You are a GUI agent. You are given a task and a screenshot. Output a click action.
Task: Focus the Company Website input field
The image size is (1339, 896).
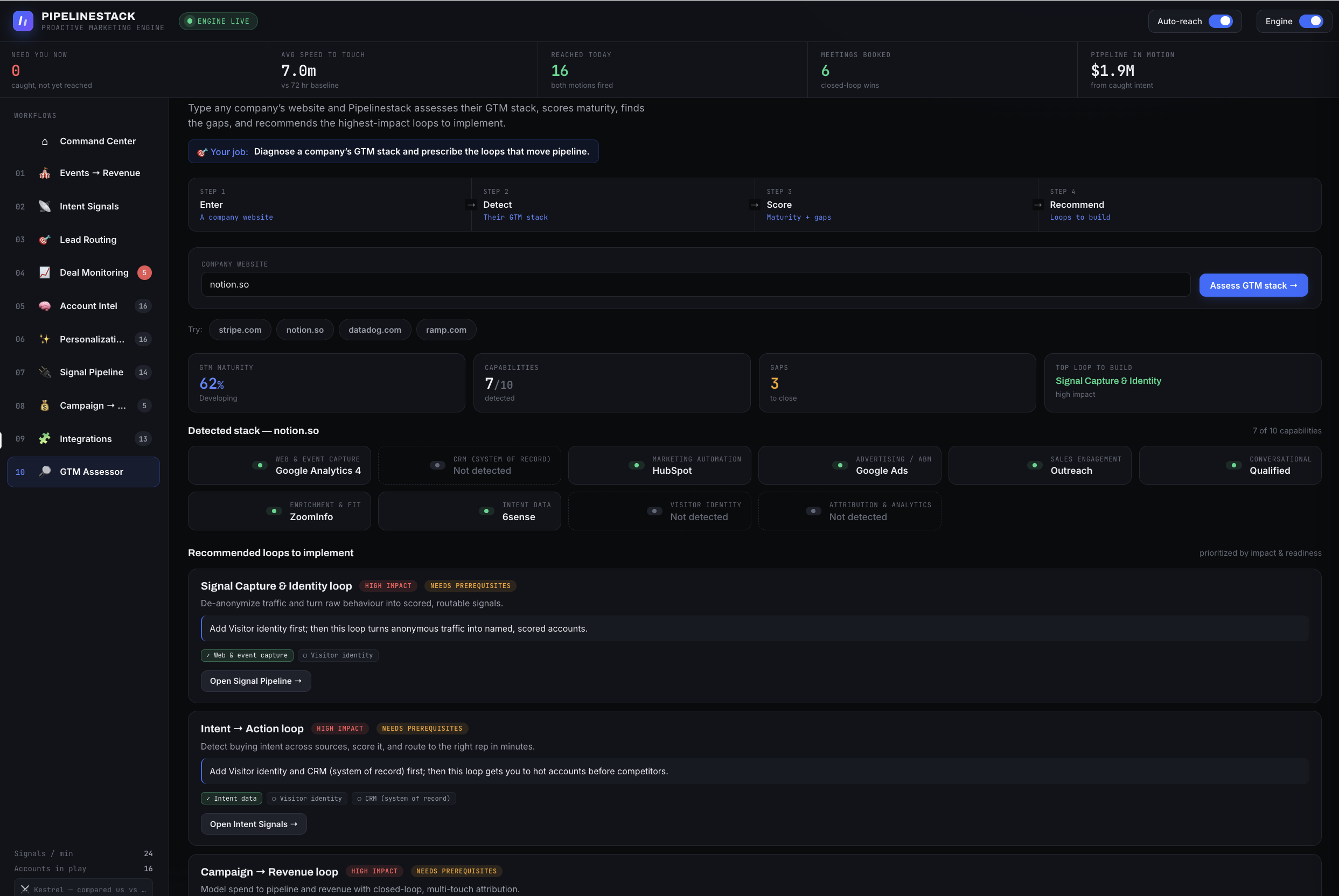click(x=695, y=284)
